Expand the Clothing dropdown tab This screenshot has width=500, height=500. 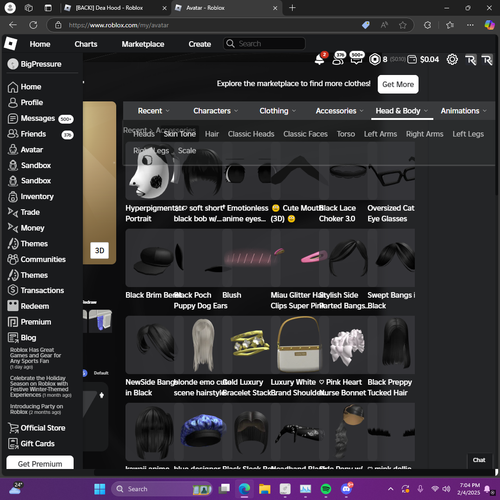click(x=277, y=111)
